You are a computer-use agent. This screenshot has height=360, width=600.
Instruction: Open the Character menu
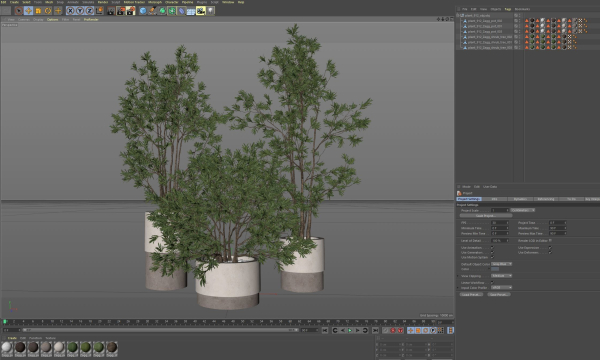tap(171, 2)
